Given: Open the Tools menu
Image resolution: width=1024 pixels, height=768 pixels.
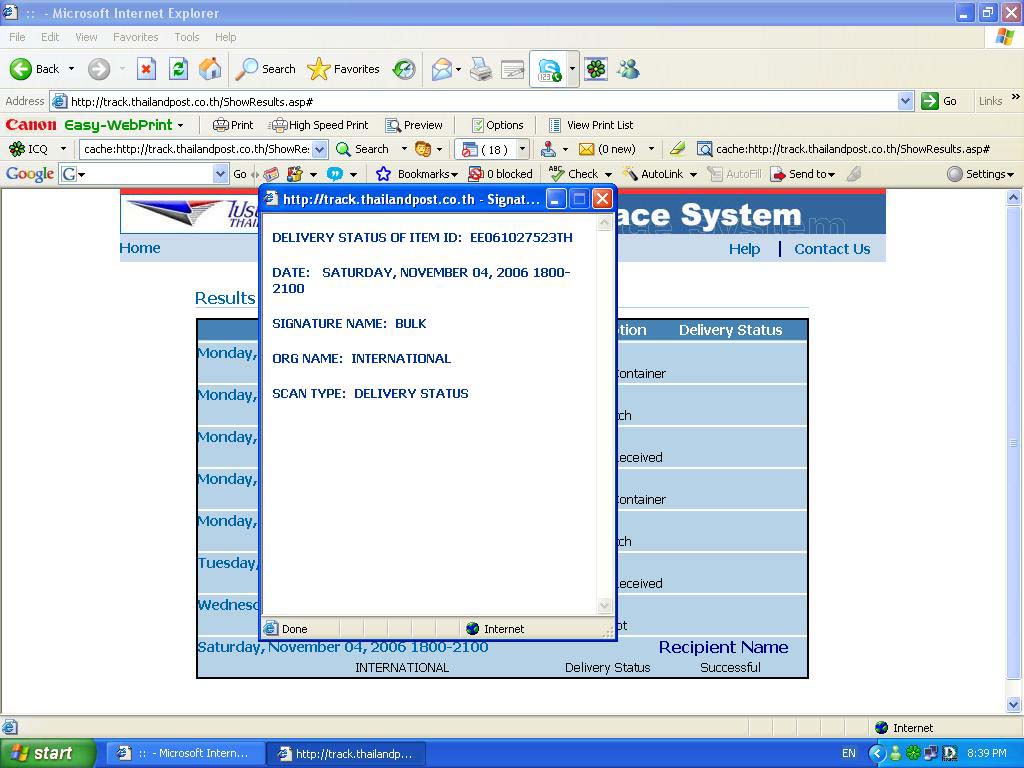Looking at the screenshot, I should pyautogui.click(x=187, y=37).
